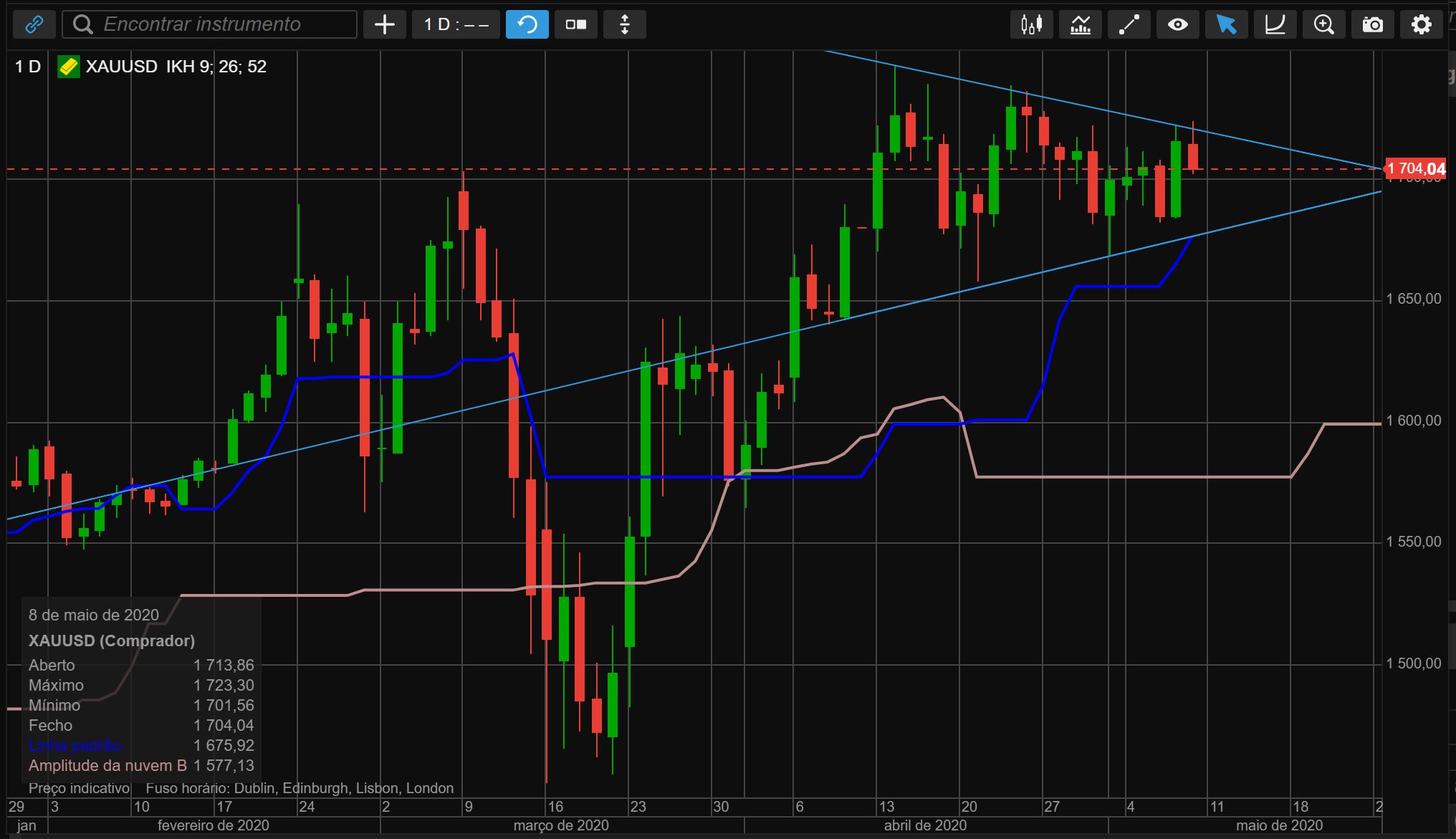Open the chart type candlestick menu

(x=1031, y=24)
